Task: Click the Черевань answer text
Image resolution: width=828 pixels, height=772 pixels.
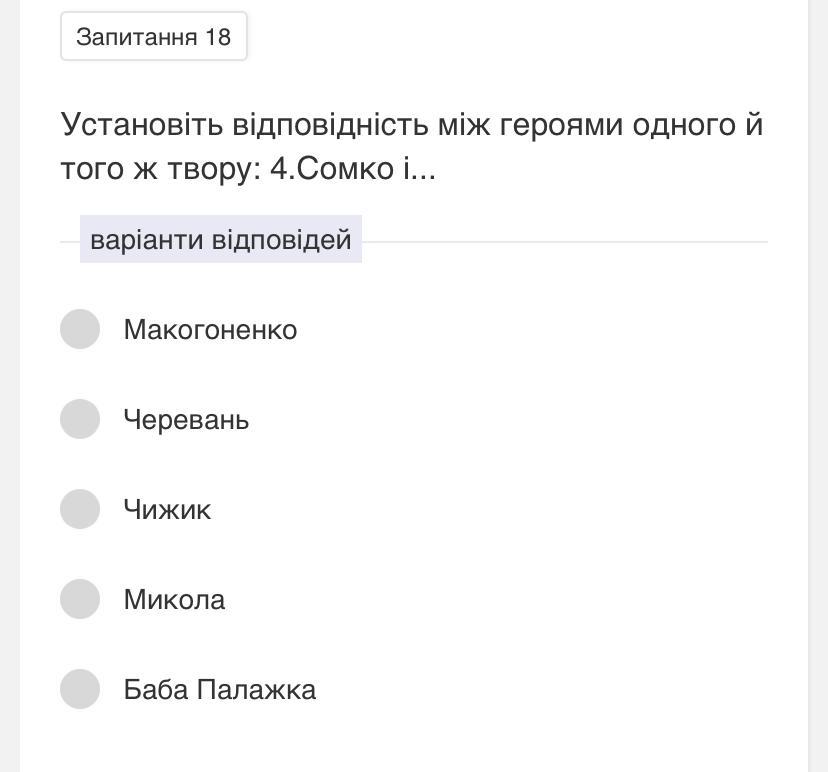Action: 186,420
